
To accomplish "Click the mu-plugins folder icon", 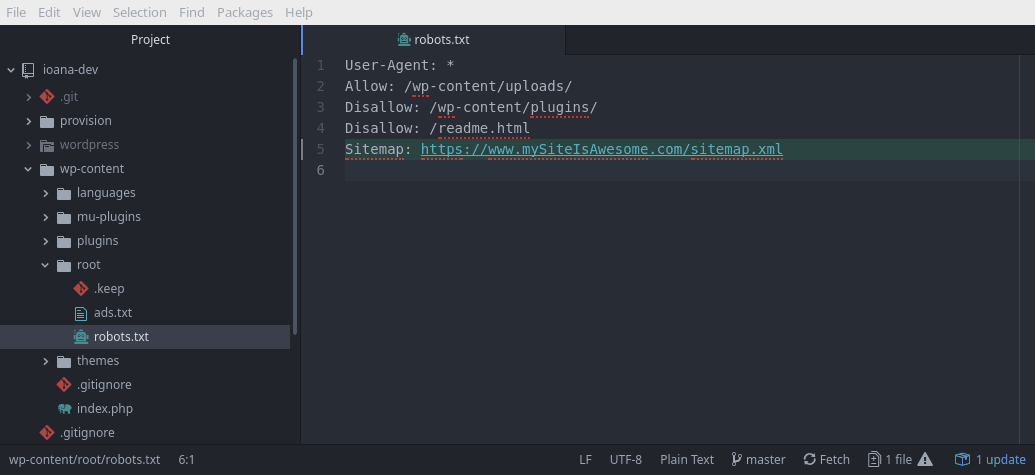I will pos(63,217).
